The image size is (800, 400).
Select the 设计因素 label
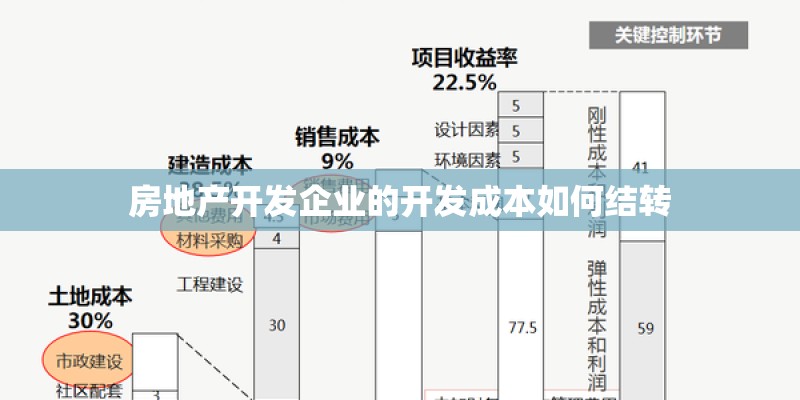467,130
